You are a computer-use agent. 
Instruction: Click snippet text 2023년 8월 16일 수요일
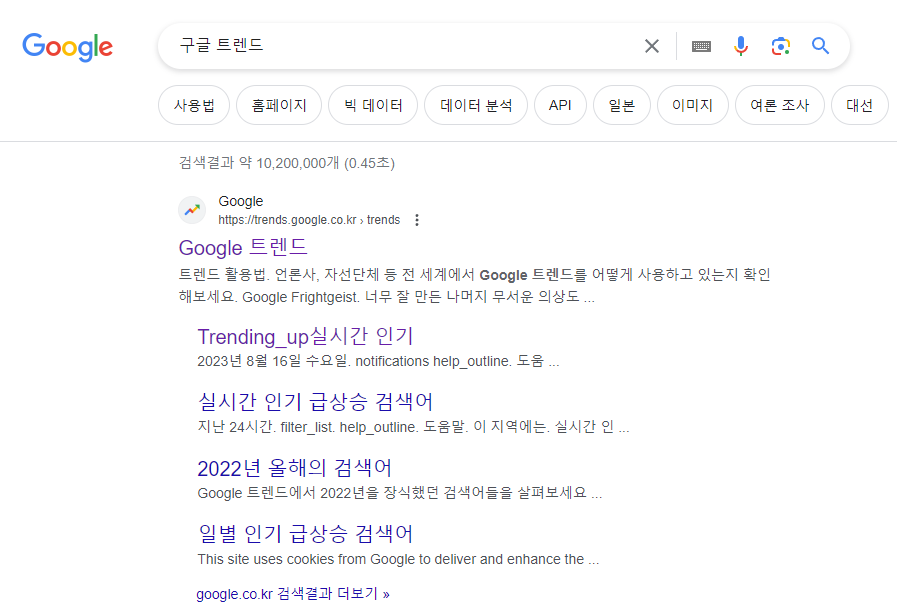(x=378, y=361)
